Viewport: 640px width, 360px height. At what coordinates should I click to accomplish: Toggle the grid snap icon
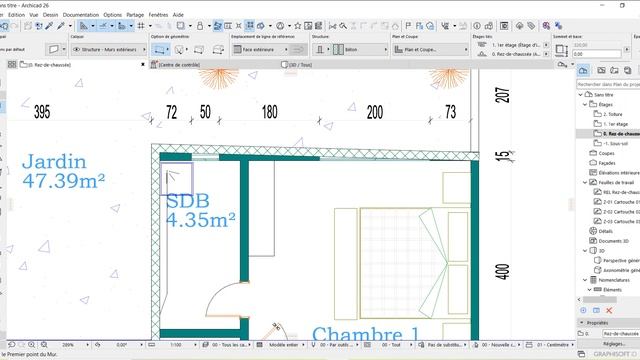pyautogui.click(x=141, y=26)
